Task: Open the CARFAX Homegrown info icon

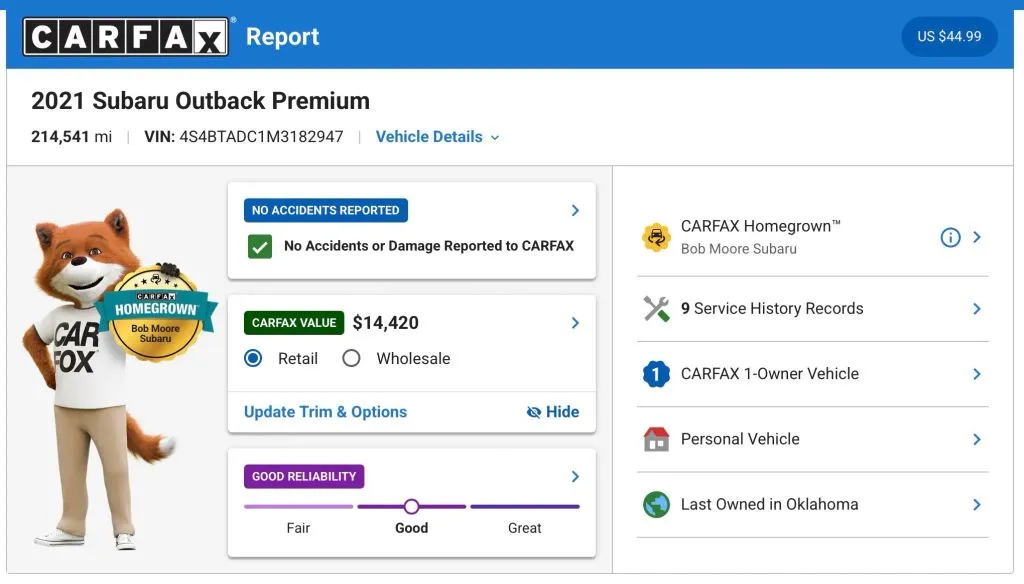Action: tap(950, 237)
